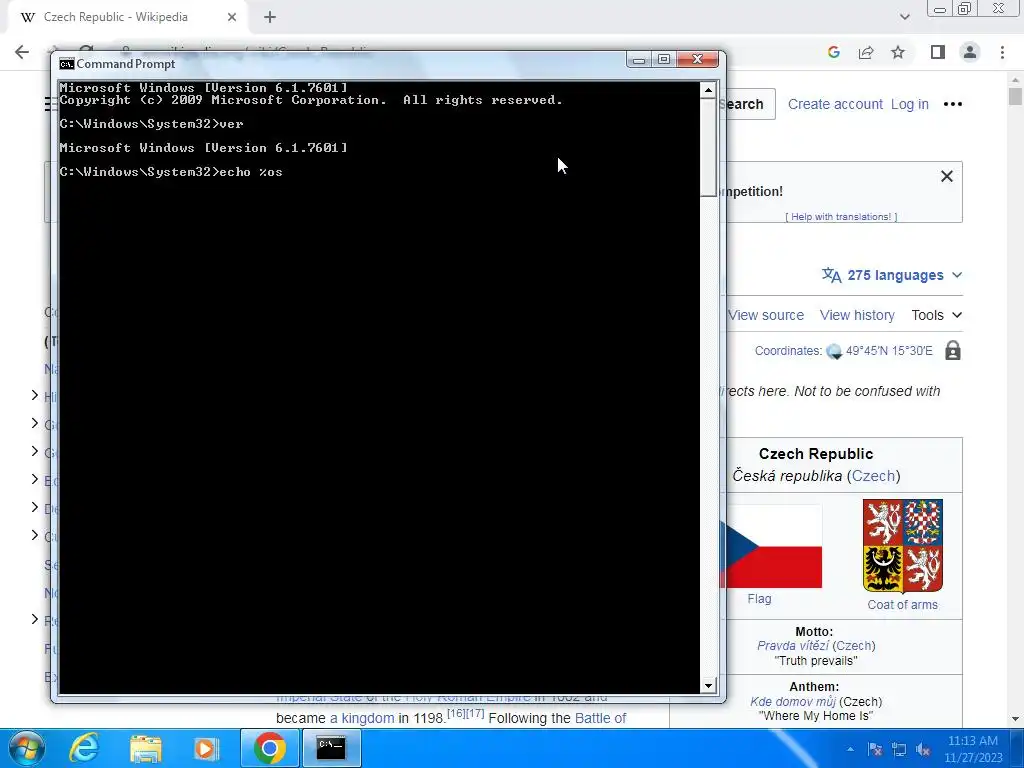Click the Command Prompt title bar icon
The height and width of the screenshot is (768, 1024).
tap(66, 63)
